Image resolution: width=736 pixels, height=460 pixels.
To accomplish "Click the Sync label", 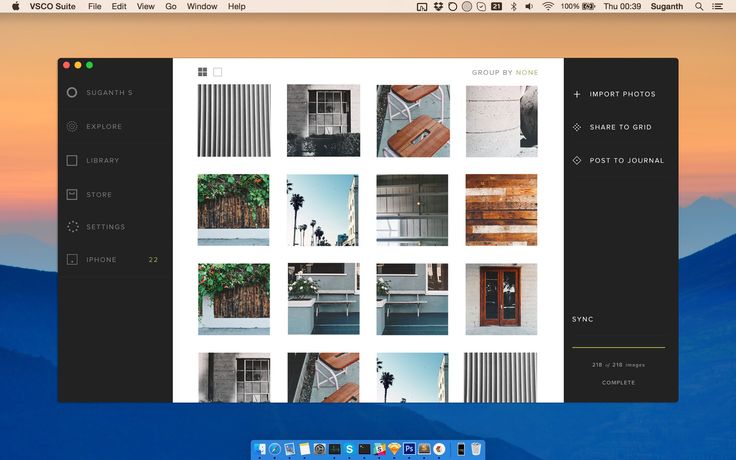I will pyautogui.click(x=583, y=320).
